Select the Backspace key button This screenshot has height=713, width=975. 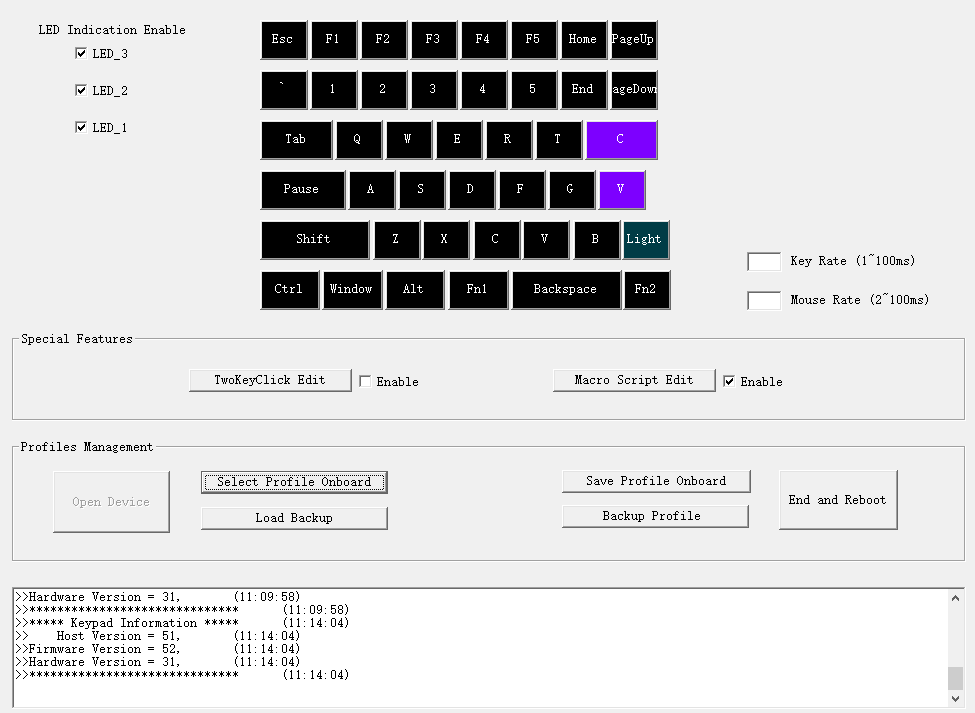tap(566, 290)
